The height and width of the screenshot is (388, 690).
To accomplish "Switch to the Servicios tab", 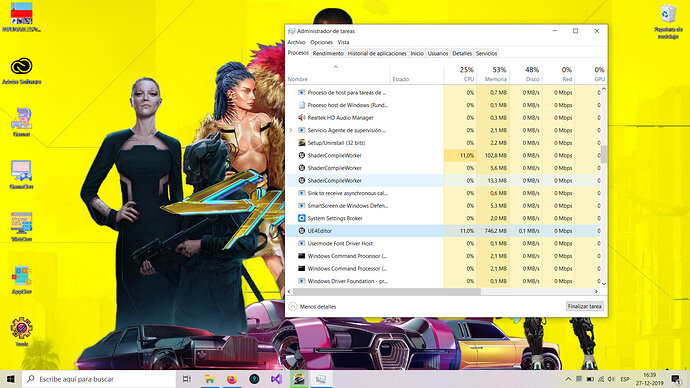I will [486, 53].
